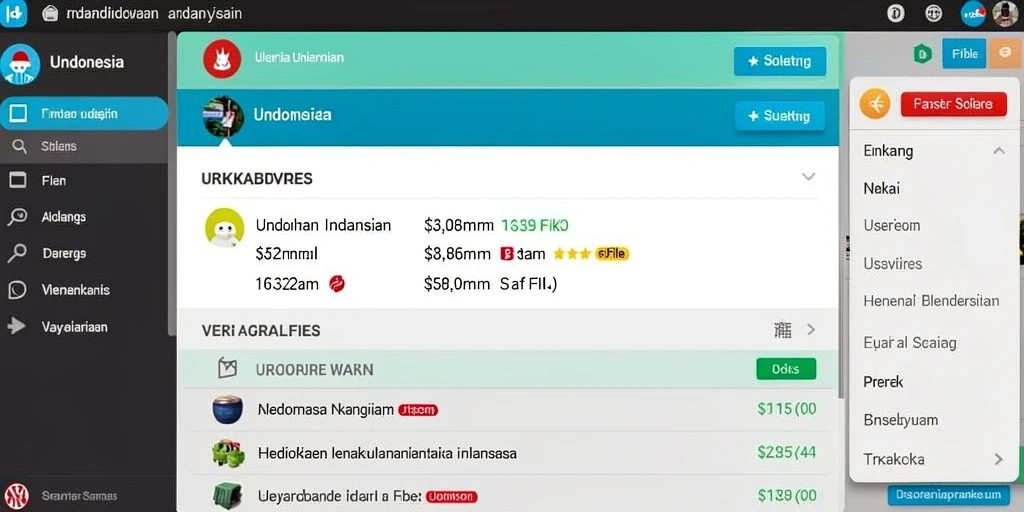Select Bnselyuam in the dropdown menu
The height and width of the screenshot is (512, 1024).
click(901, 419)
